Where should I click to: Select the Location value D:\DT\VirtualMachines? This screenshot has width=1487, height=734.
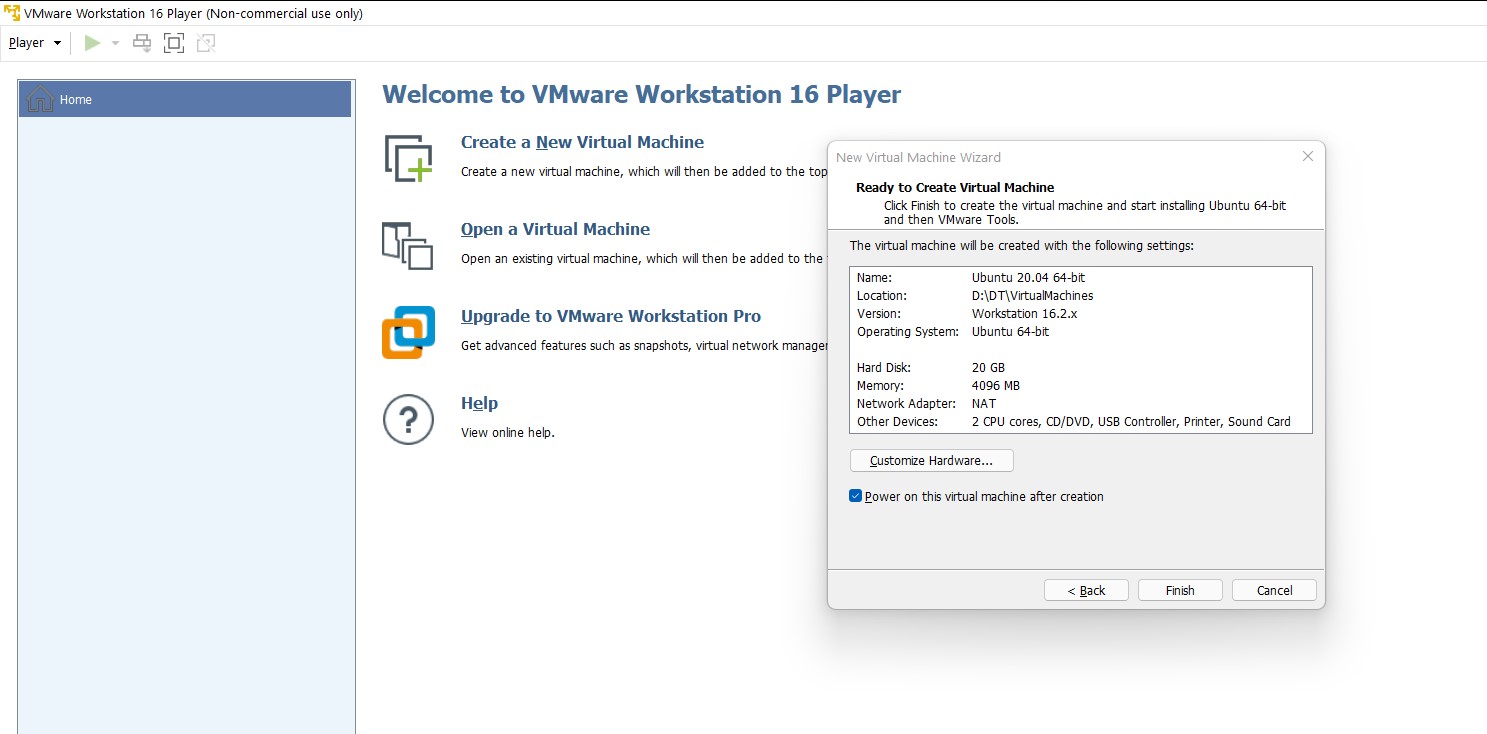coord(1032,295)
